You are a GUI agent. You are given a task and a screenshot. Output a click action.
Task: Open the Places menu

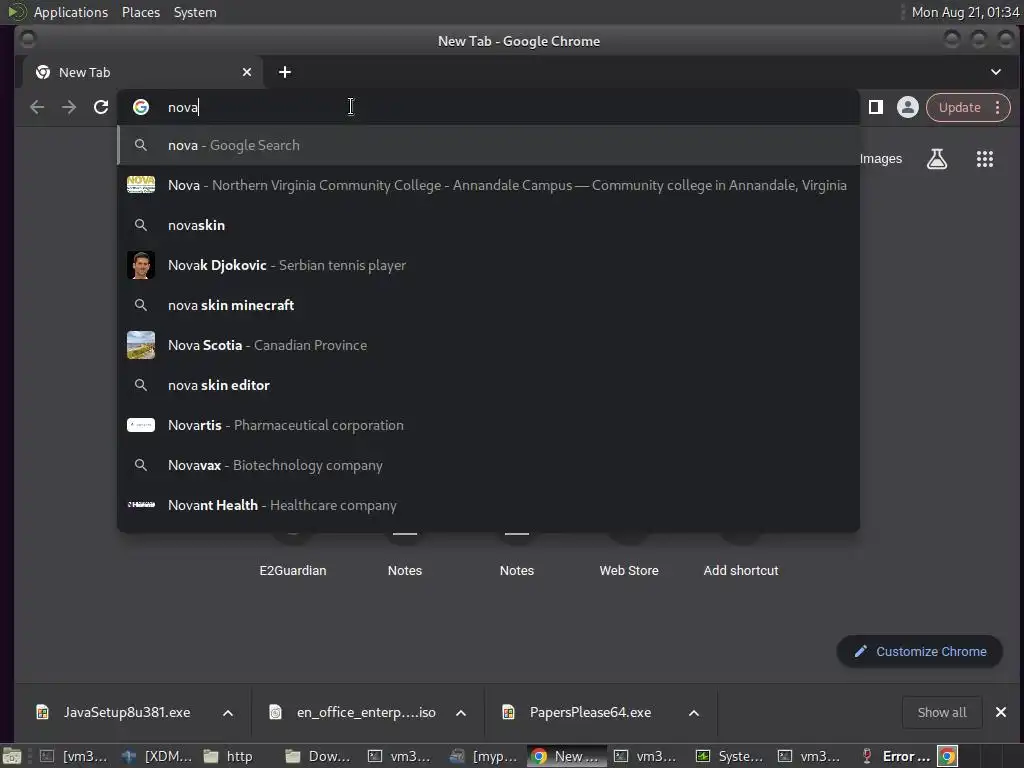141,12
